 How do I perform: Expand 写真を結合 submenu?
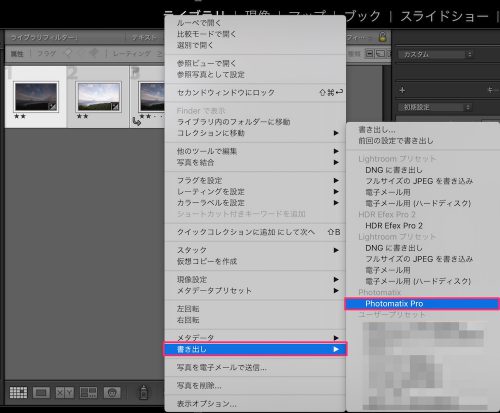[x=255, y=163]
